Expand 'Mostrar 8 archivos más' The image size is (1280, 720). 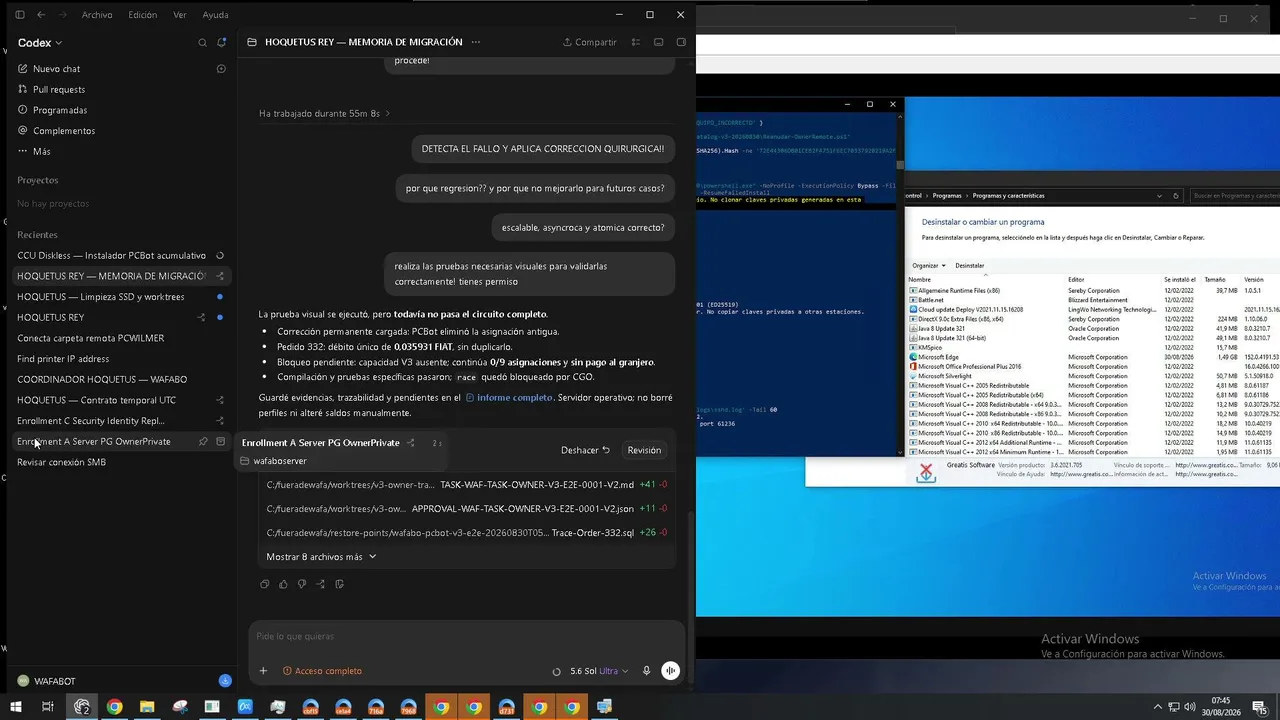pos(321,557)
